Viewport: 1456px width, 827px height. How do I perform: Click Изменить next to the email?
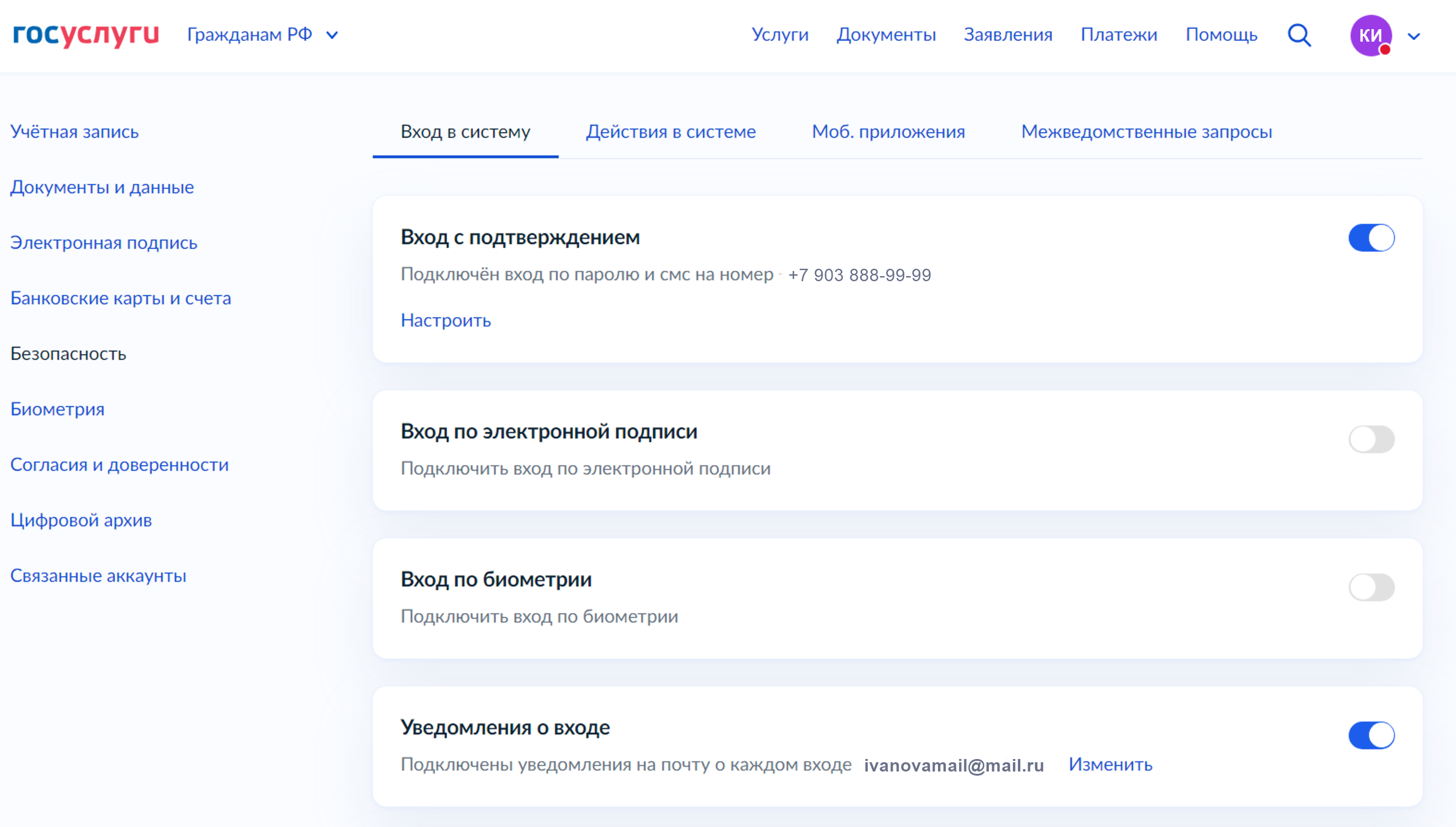[1110, 765]
